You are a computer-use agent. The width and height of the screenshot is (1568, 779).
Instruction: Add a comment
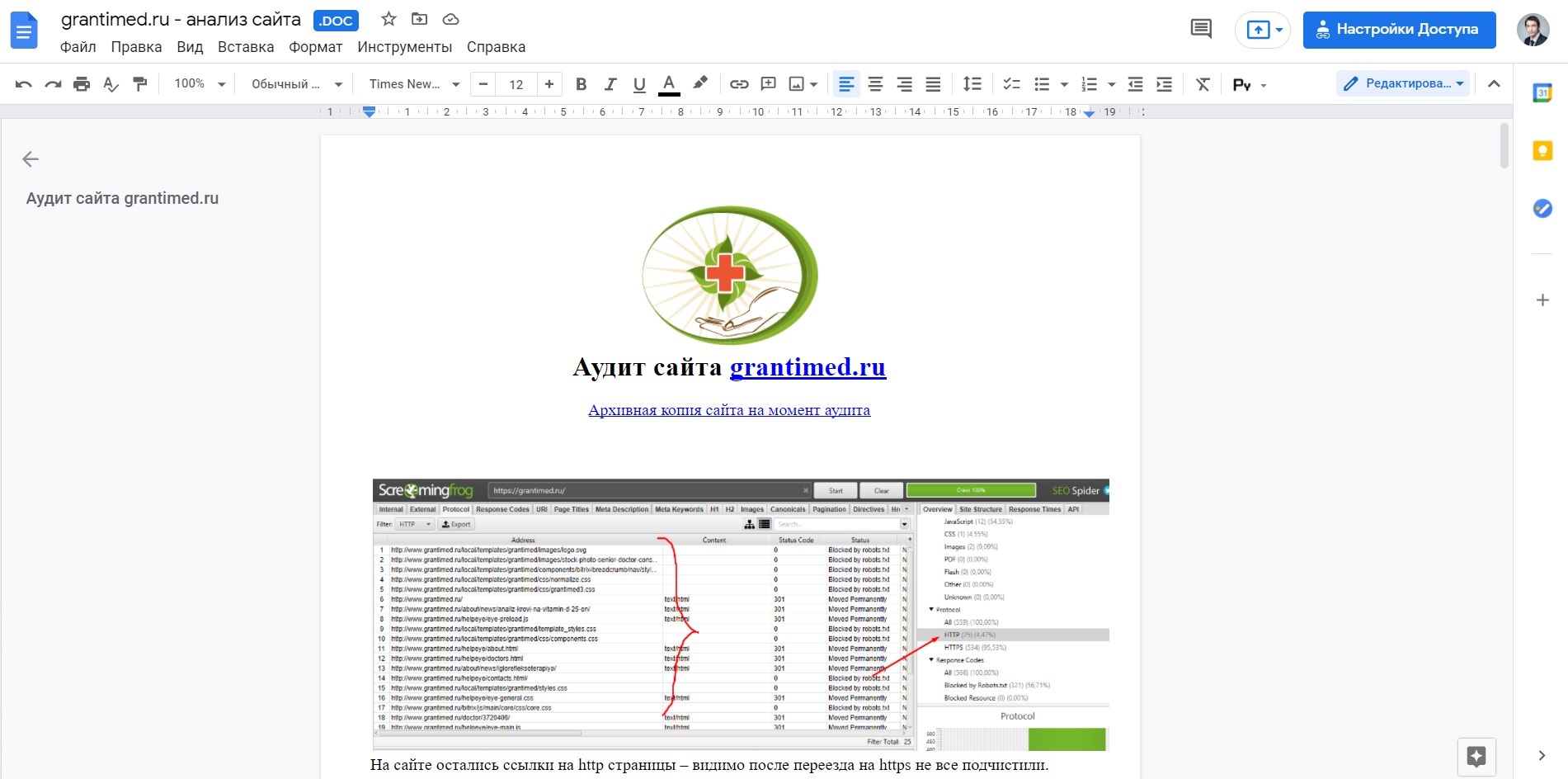coord(769,83)
